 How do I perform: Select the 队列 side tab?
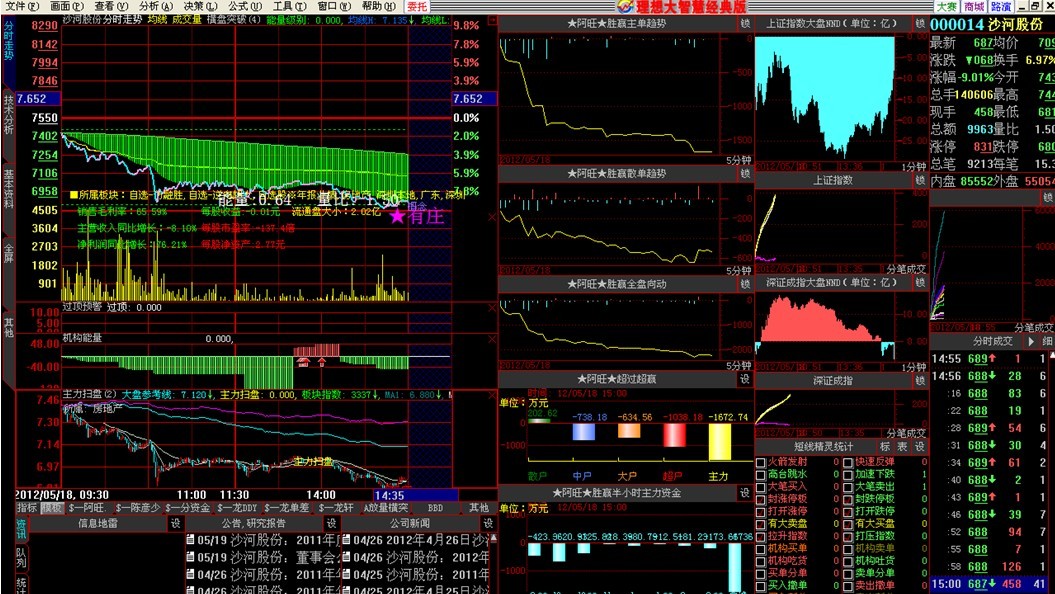(x=22, y=556)
